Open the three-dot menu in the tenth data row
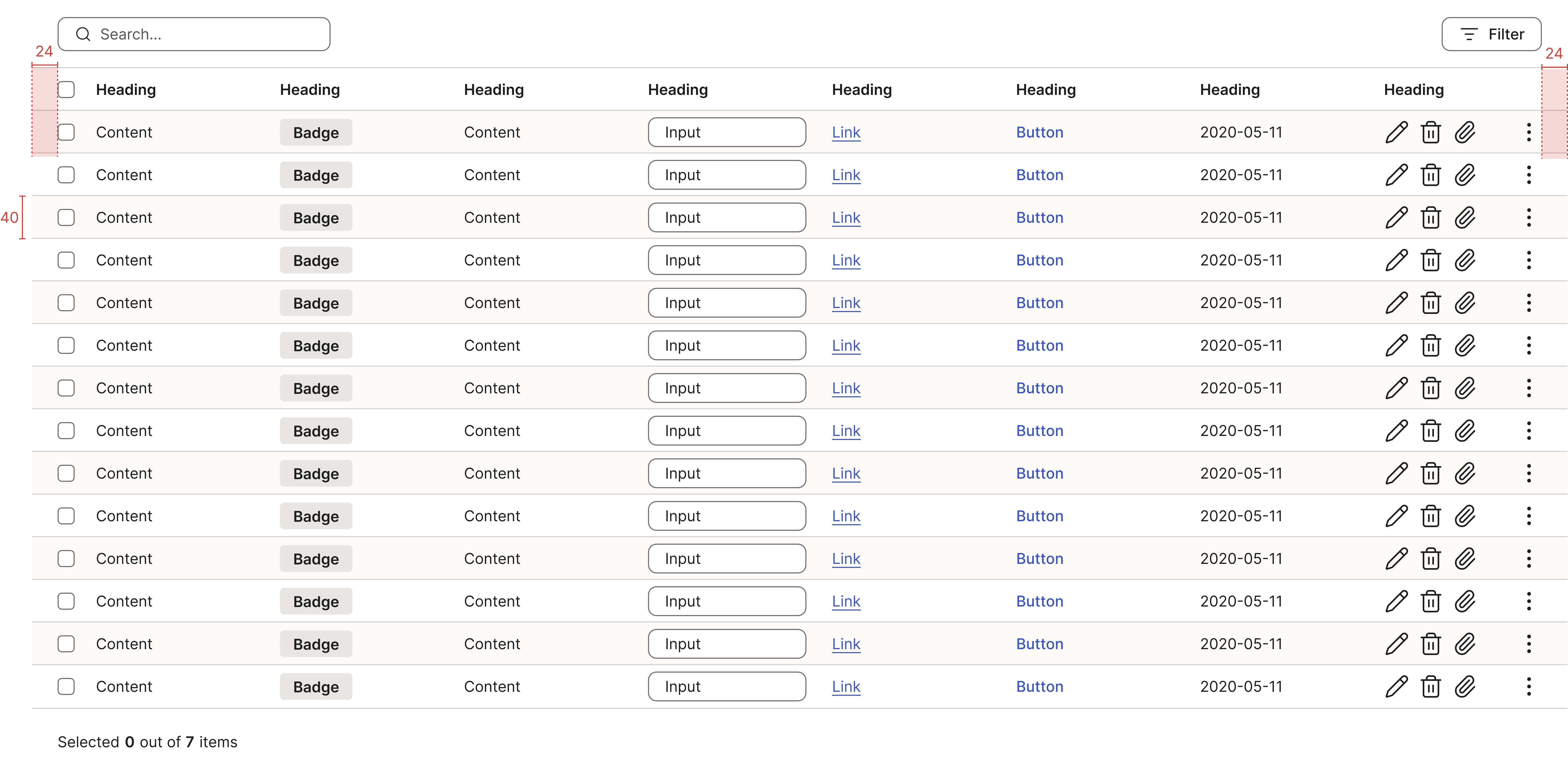Image resolution: width=1568 pixels, height=776 pixels. point(1529,515)
